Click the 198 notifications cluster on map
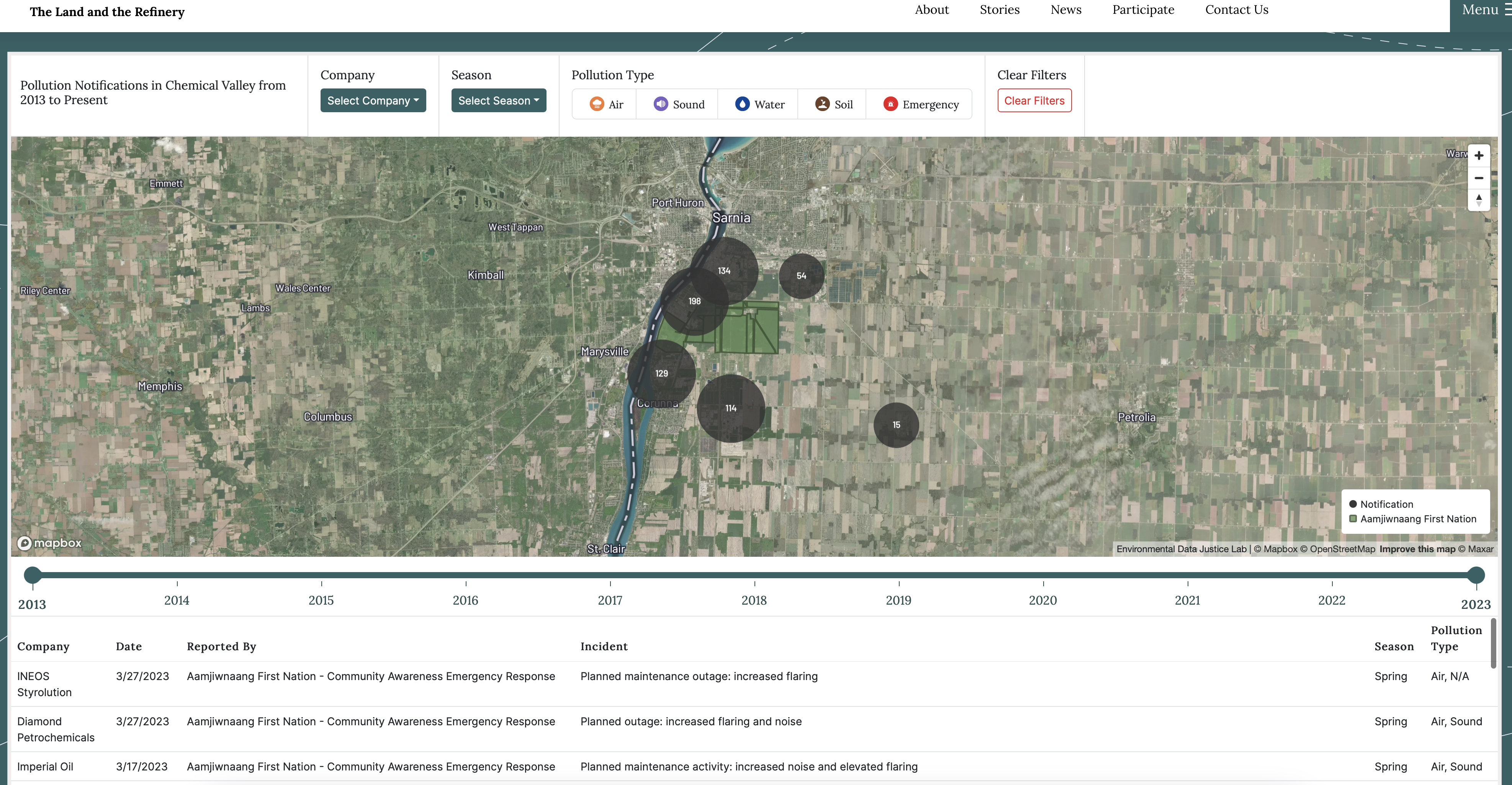The image size is (1512, 785). point(694,301)
